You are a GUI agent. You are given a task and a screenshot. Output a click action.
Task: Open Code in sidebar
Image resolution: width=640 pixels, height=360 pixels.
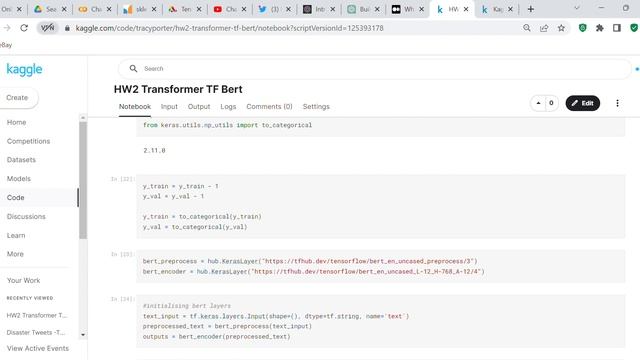[x=16, y=197]
